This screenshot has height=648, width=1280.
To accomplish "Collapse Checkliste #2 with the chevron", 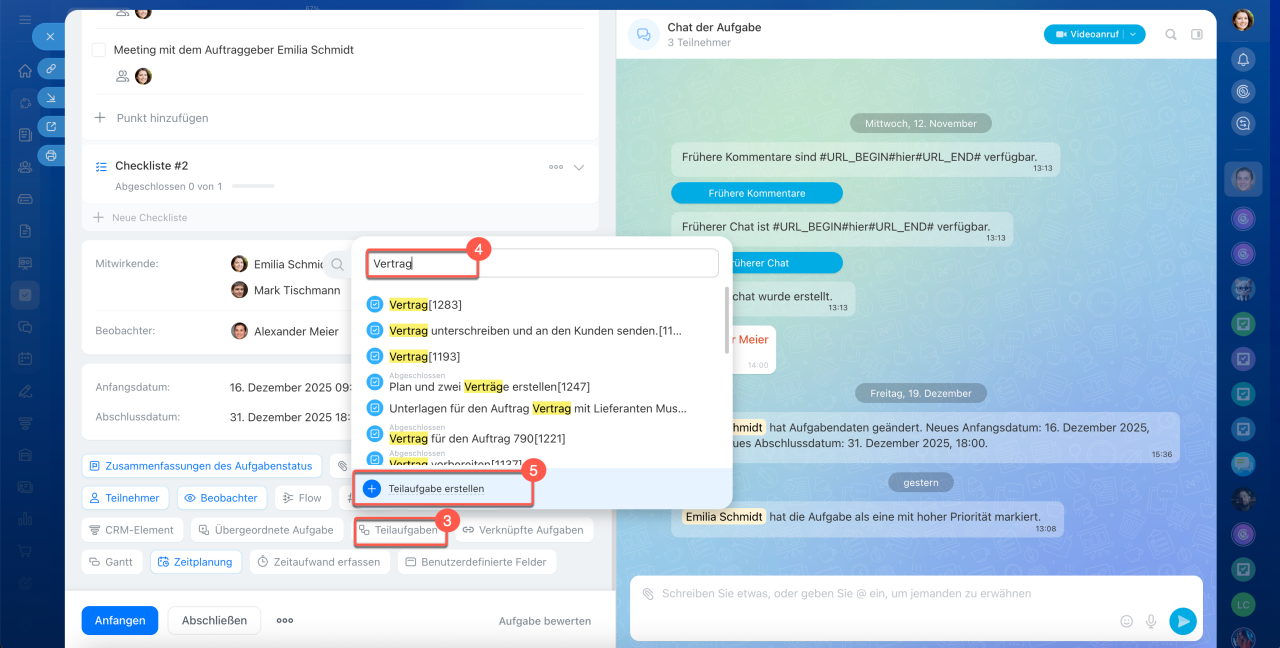I will pyautogui.click(x=579, y=167).
